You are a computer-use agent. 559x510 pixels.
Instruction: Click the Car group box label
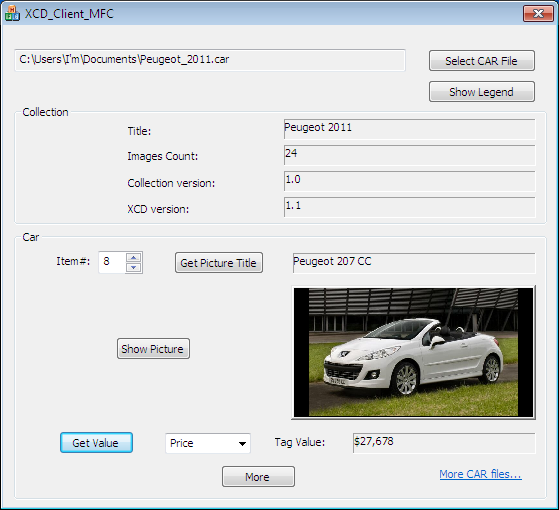click(31, 237)
